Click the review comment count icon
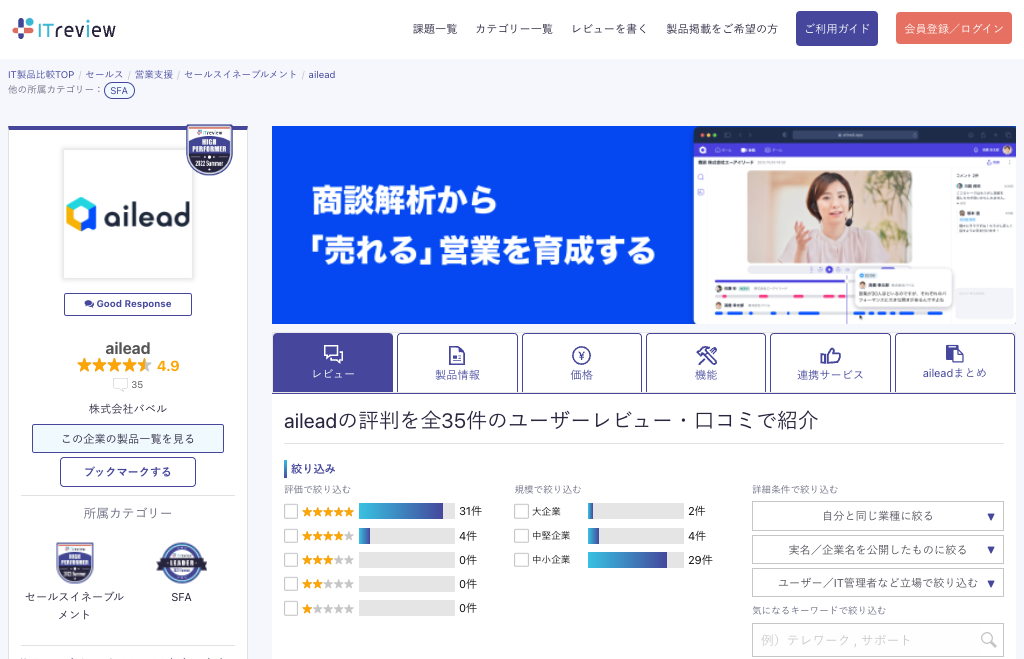This screenshot has width=1024, height=659. [x=120, y=385]
